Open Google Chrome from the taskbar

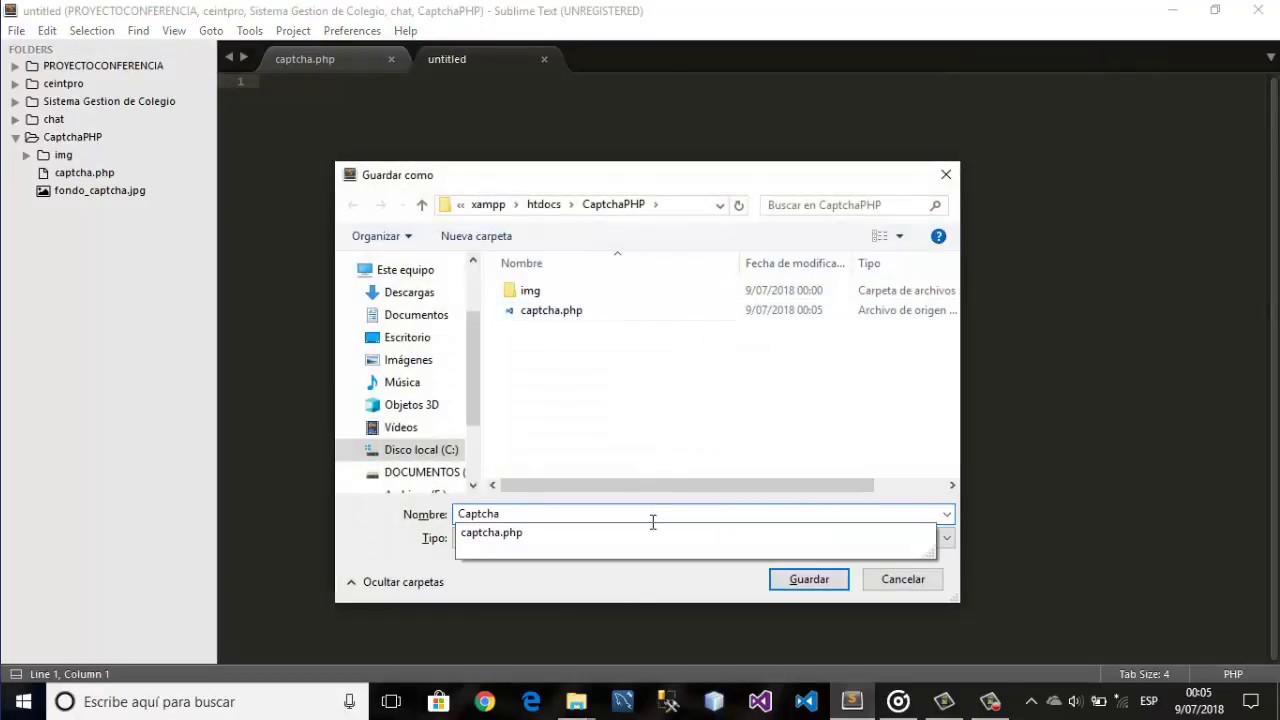485,702
